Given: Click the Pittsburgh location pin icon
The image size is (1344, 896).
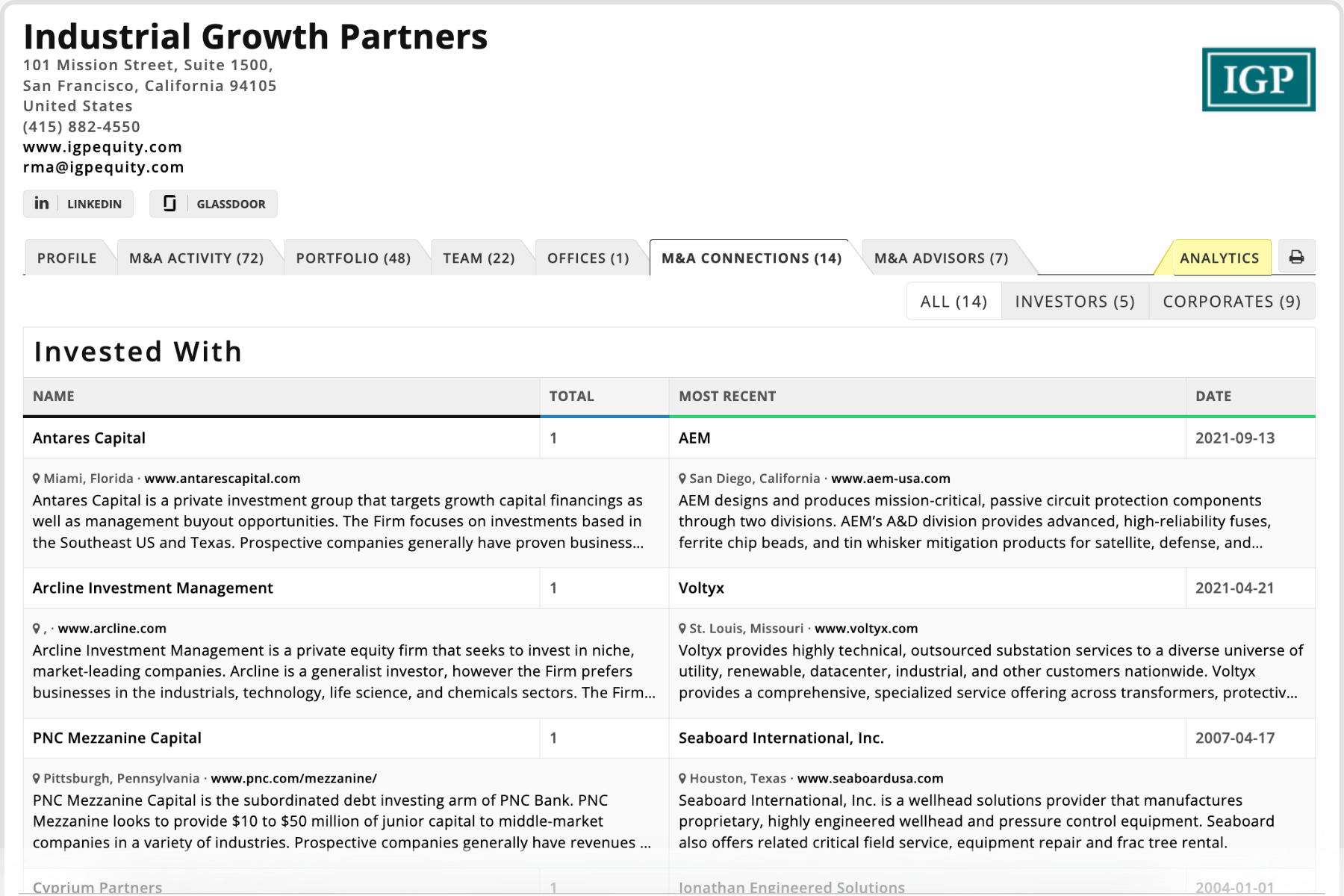Looking at the screenshot, I should [37, 779].
